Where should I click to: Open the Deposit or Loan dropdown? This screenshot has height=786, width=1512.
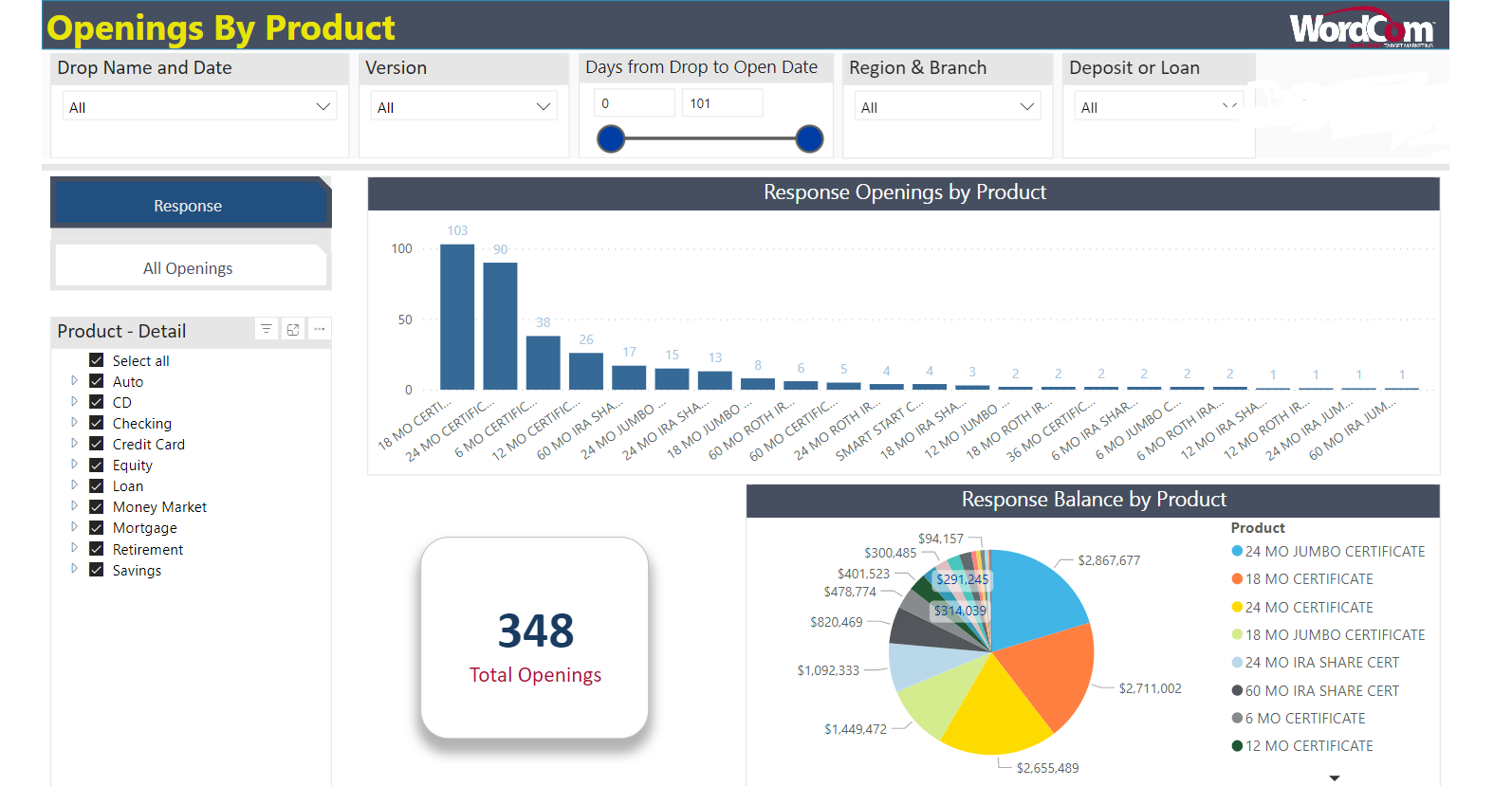tap(1159, 107)
